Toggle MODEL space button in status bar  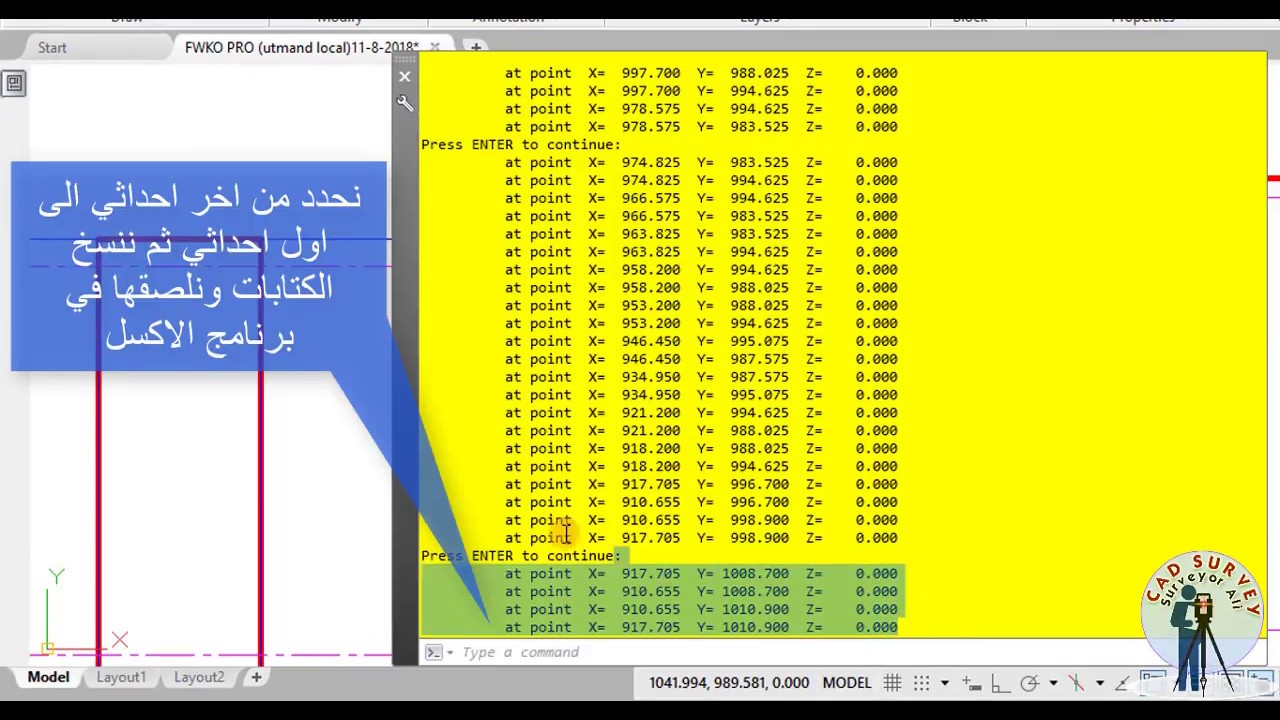tap(847, 683)
